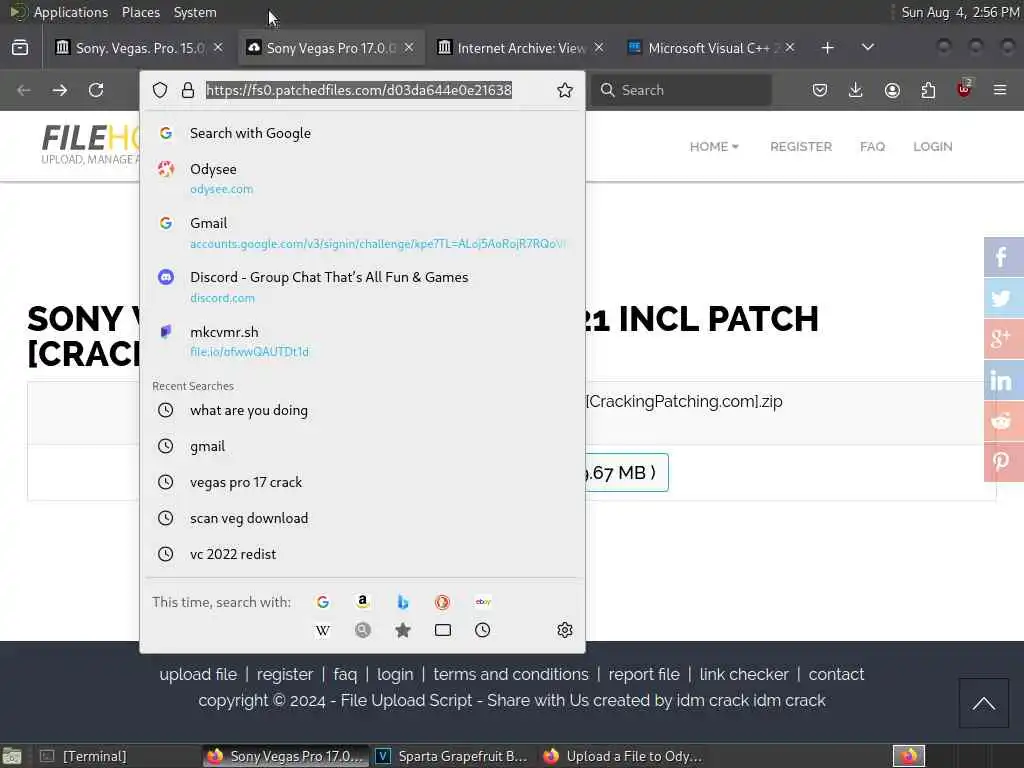Share page on Facebook sidebar icon

(1003, 257)
